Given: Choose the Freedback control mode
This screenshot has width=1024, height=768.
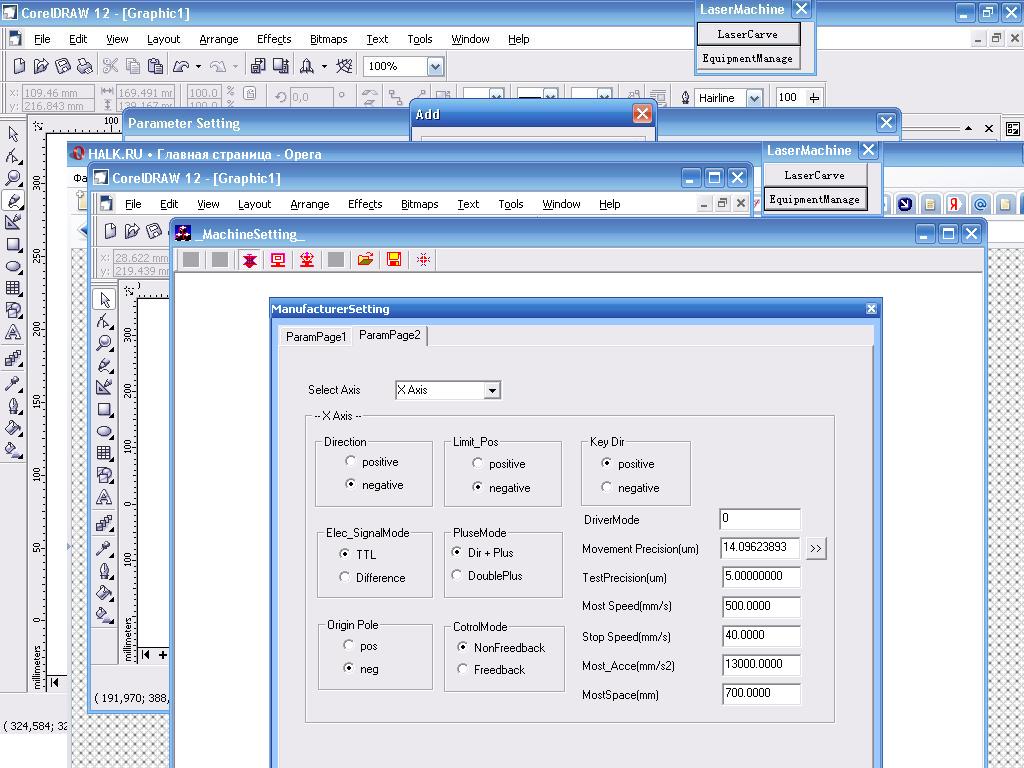Looking at the screenshot, I should [462, 669].
